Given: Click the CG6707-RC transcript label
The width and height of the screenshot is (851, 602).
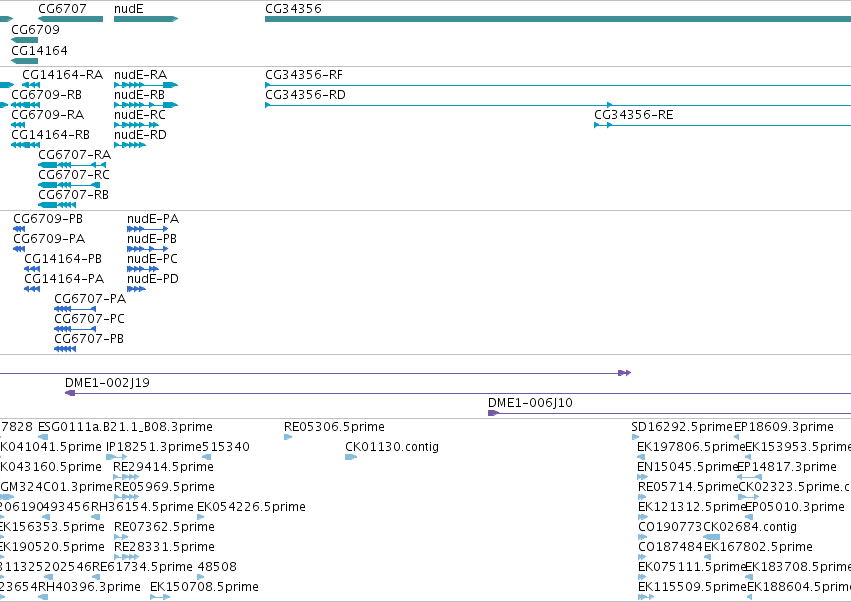Looking at the screenshot, I should [73, 175].
